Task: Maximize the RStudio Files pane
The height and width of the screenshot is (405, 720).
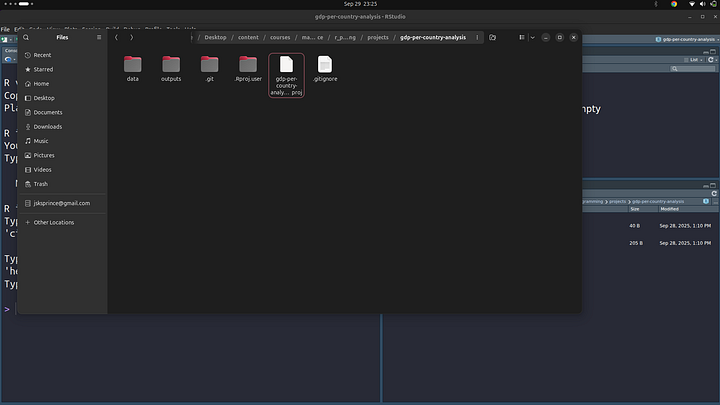Action: point(713,186)
